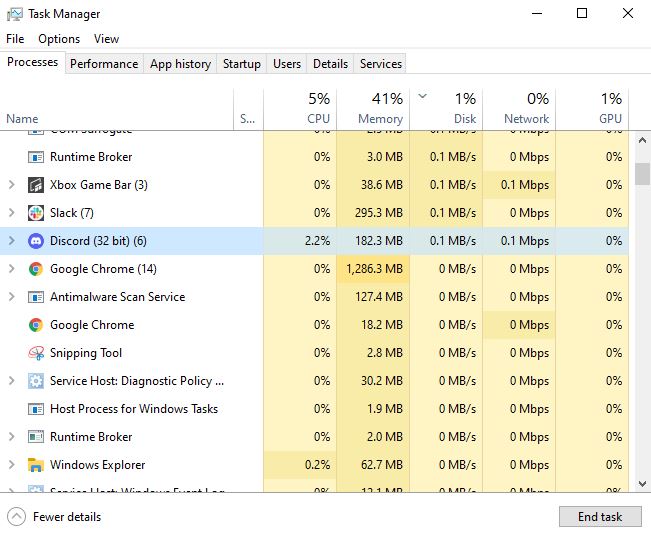Sort processes by Memory column header
Viewport: 651px width, 541px height.
coord(373,108)
